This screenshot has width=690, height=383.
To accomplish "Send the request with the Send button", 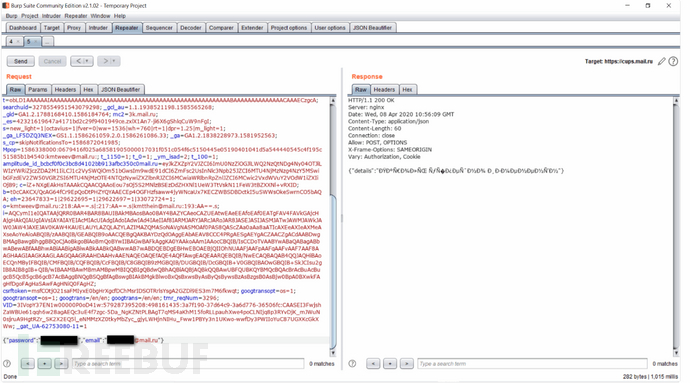I will [x=21, y=61].
